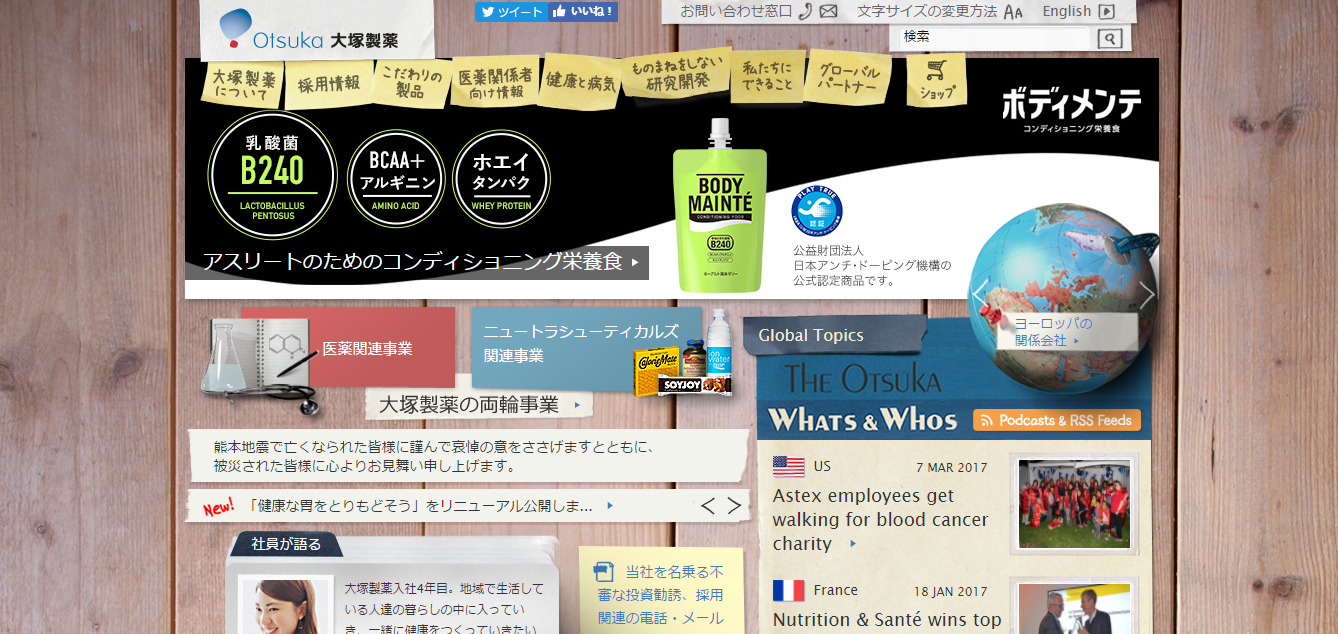This screenshot has width=1338, height=634.
Task: Click the document icon in yellow notice
Action: (x=603, y=572)
